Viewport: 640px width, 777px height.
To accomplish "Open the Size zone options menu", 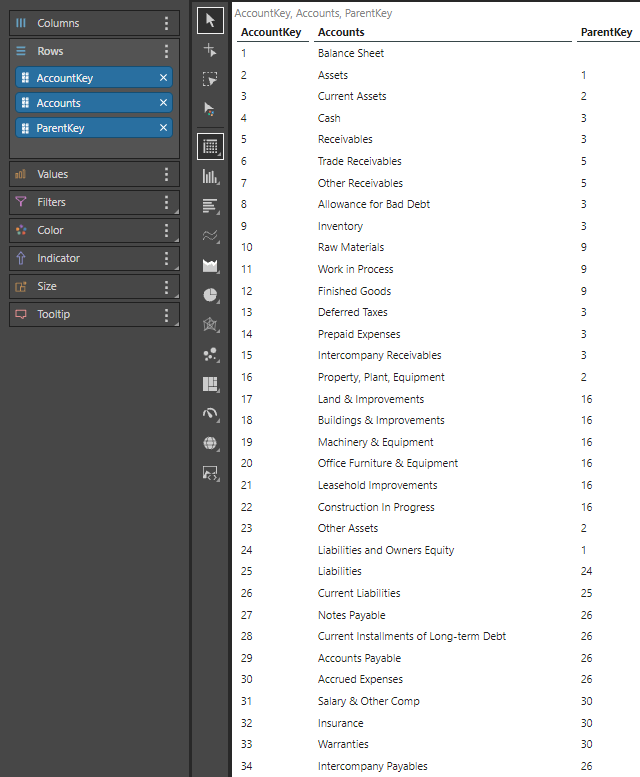I will coord(166,286).
